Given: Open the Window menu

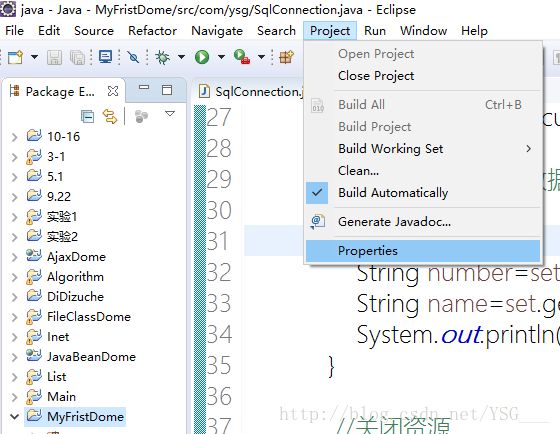Looking at the screenshot, I should (x=424, y=31).
